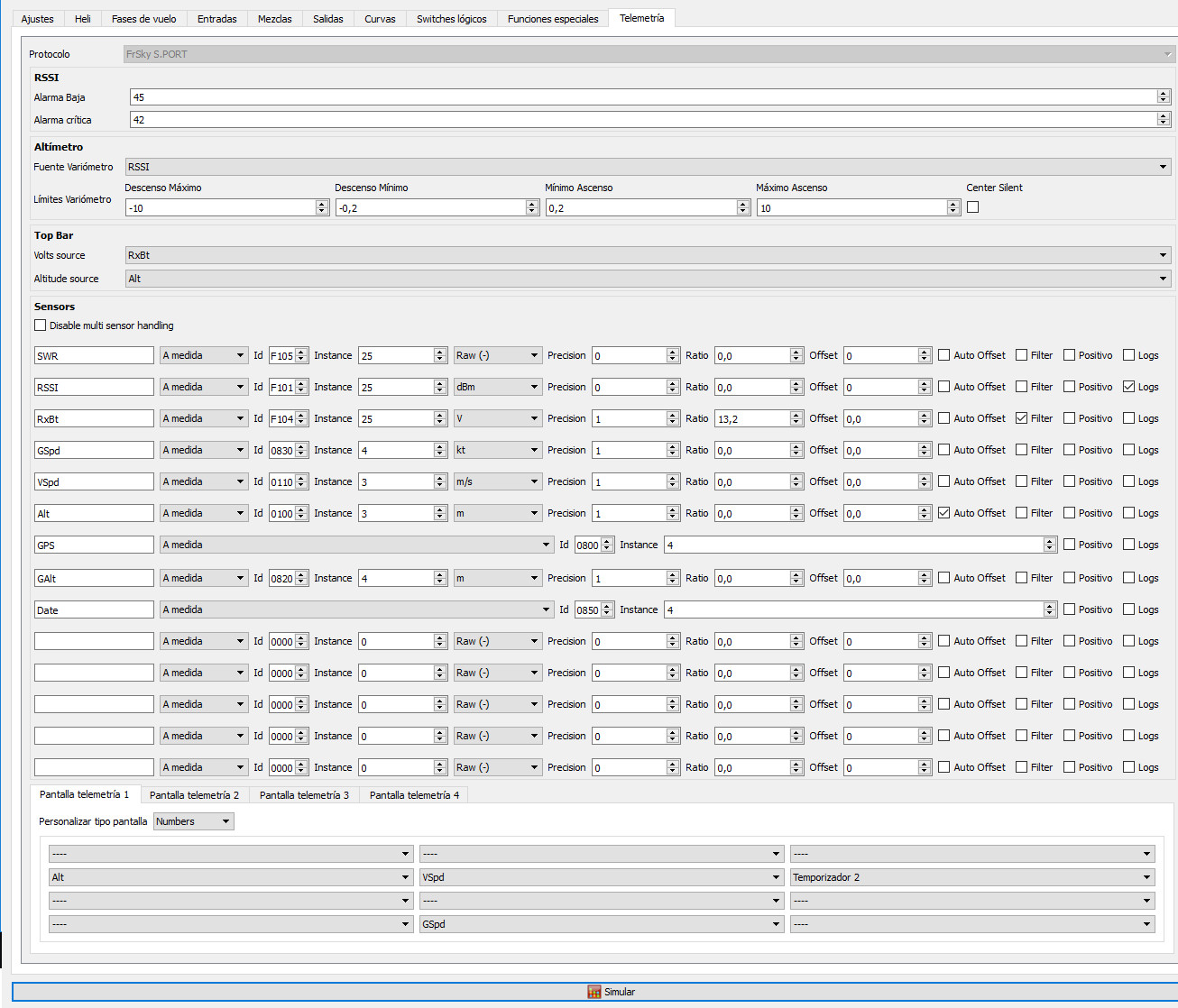
Task: Decrease Máximo Ascenso variometer limit
Action: click(x=953, y=211)
